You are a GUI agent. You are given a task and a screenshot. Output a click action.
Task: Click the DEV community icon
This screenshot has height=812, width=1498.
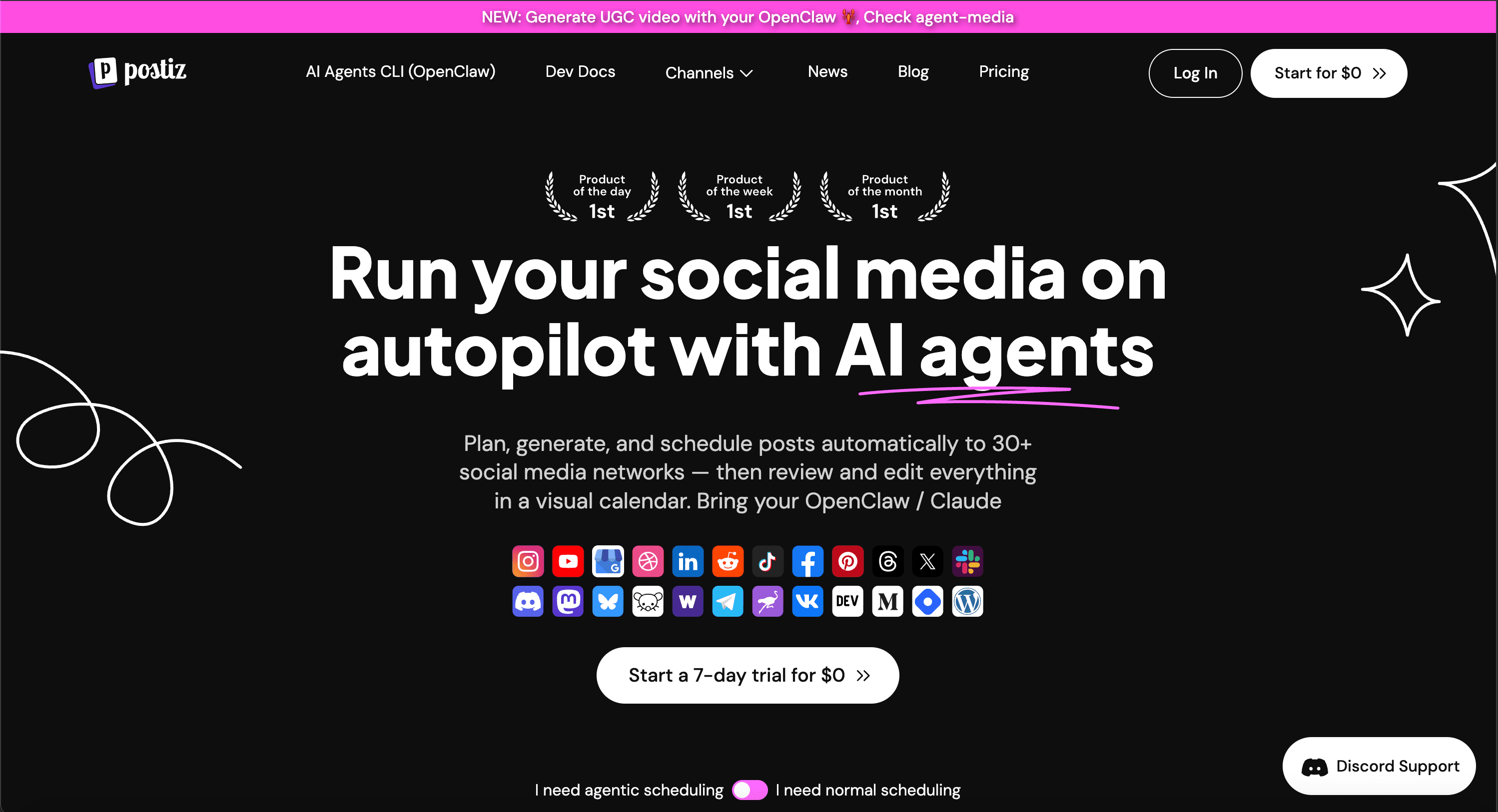(848, 601)
